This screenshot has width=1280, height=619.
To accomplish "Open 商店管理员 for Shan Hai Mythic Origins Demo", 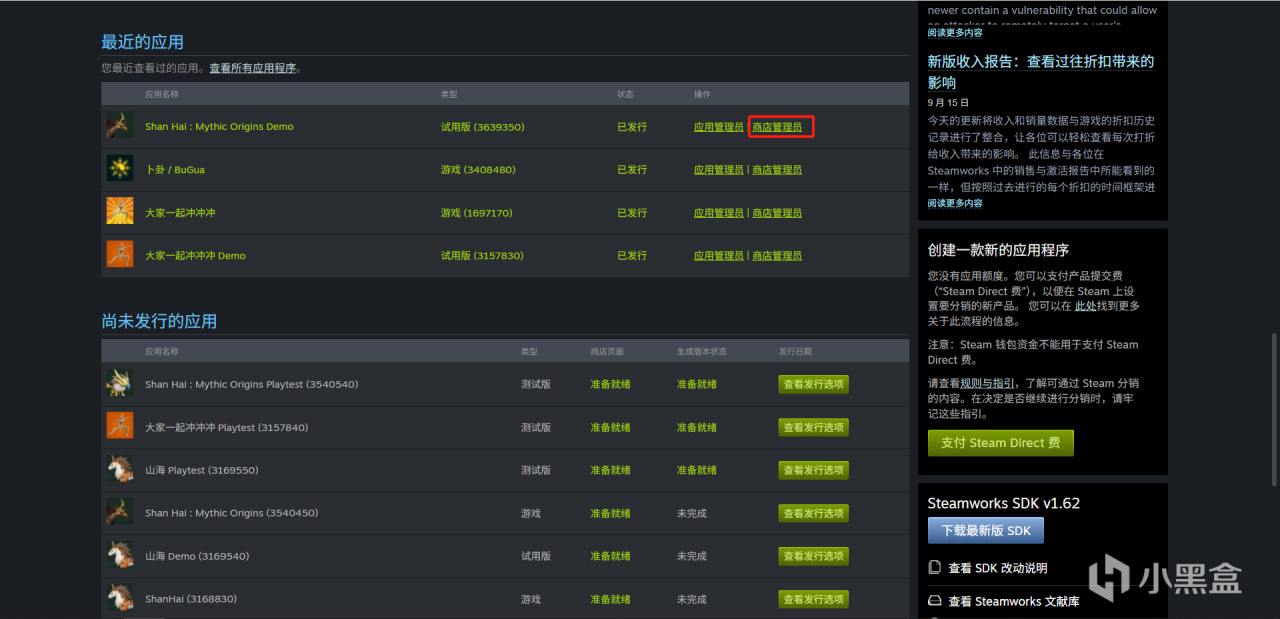I will [x=777, y=127].
